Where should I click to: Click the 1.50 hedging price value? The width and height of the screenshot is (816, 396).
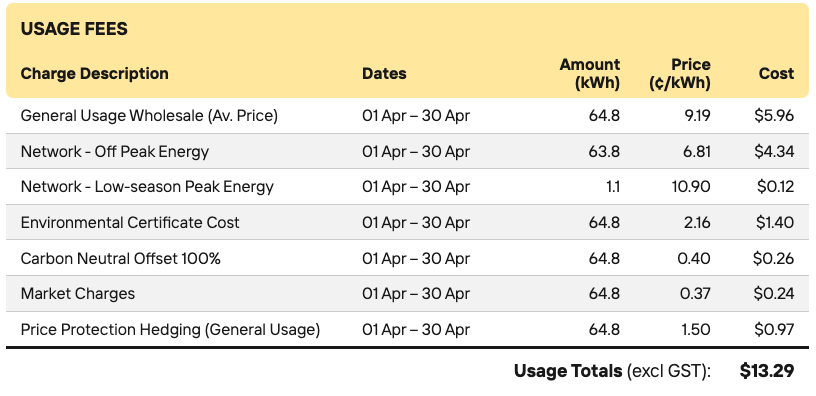click(695, 329)
